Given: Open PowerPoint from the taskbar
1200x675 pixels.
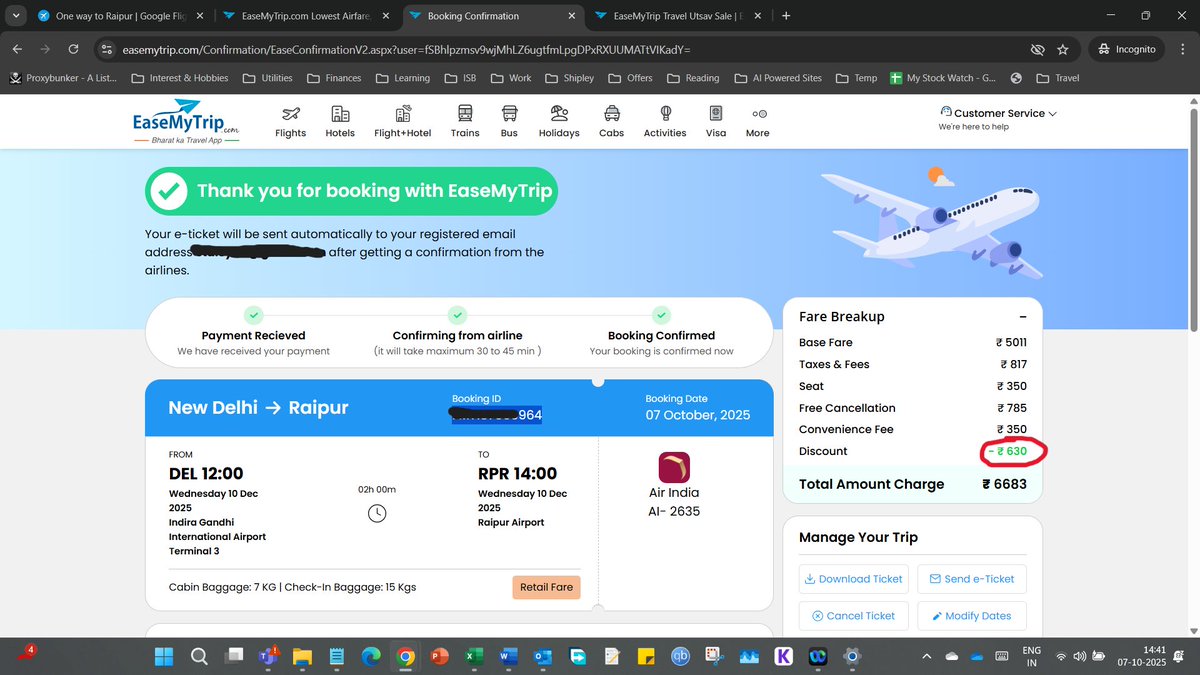Looking at the screenshot, I should click(438, 656).
